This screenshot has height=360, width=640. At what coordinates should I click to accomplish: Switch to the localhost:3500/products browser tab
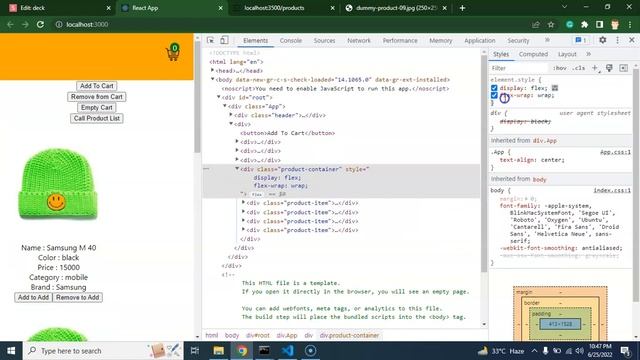273,8
